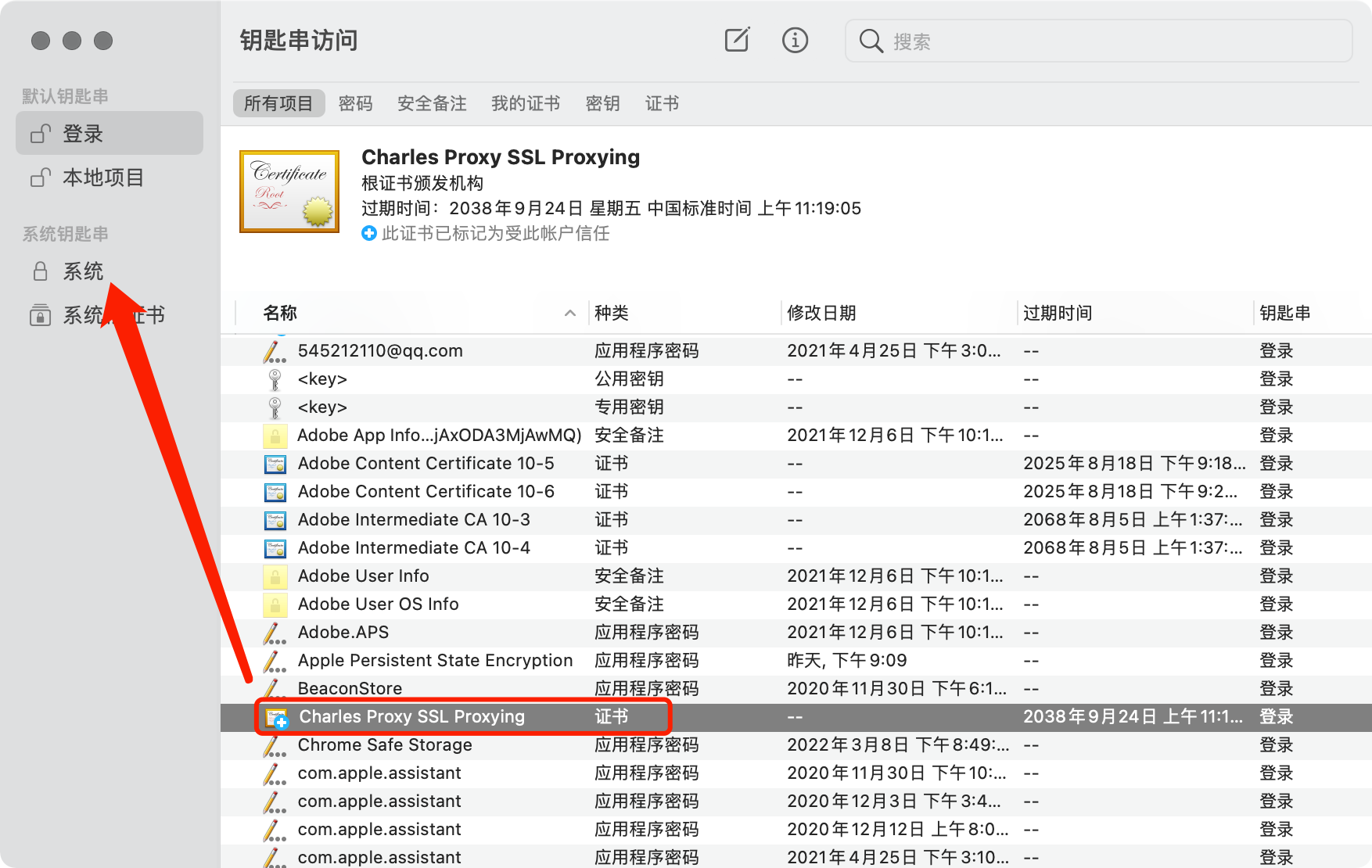
Task: Click pencil icon for Apple Persistent State Encryption
Action: point(275,661)
